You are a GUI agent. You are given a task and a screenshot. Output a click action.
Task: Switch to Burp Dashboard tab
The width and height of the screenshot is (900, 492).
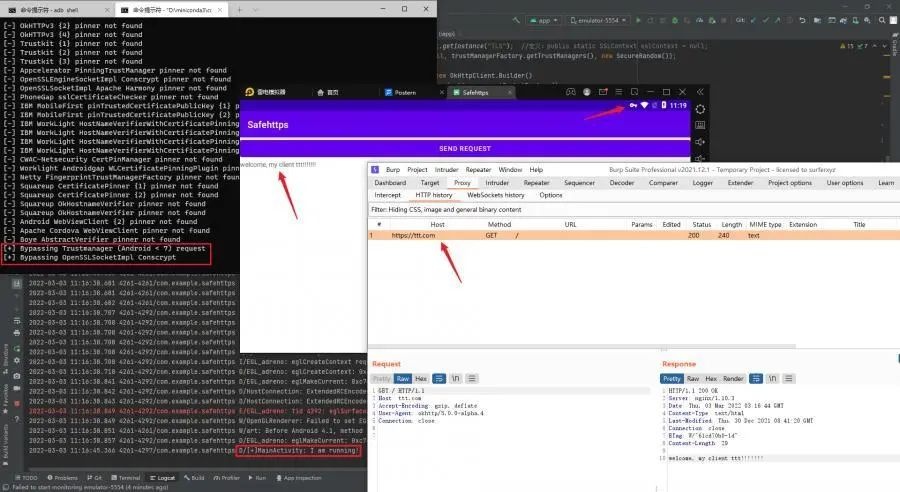390,183
